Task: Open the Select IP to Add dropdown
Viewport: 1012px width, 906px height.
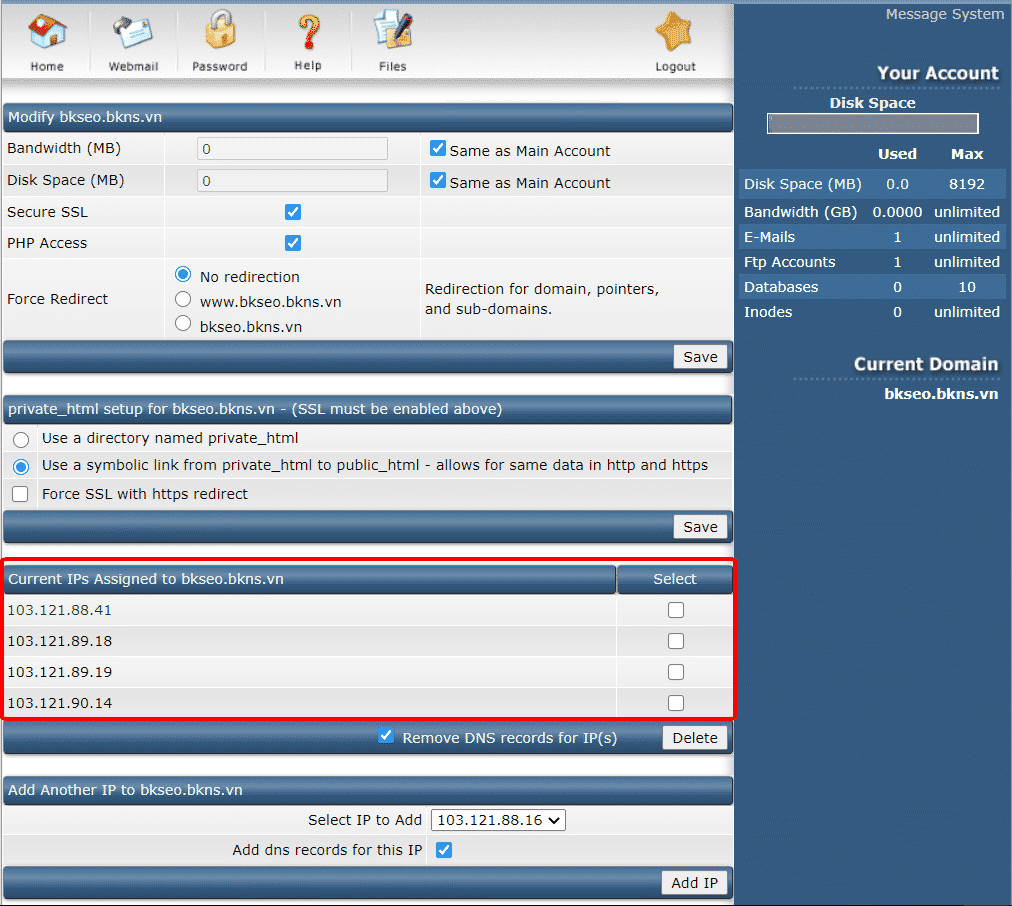Action: pyautogui.click(x=498, y=820)
